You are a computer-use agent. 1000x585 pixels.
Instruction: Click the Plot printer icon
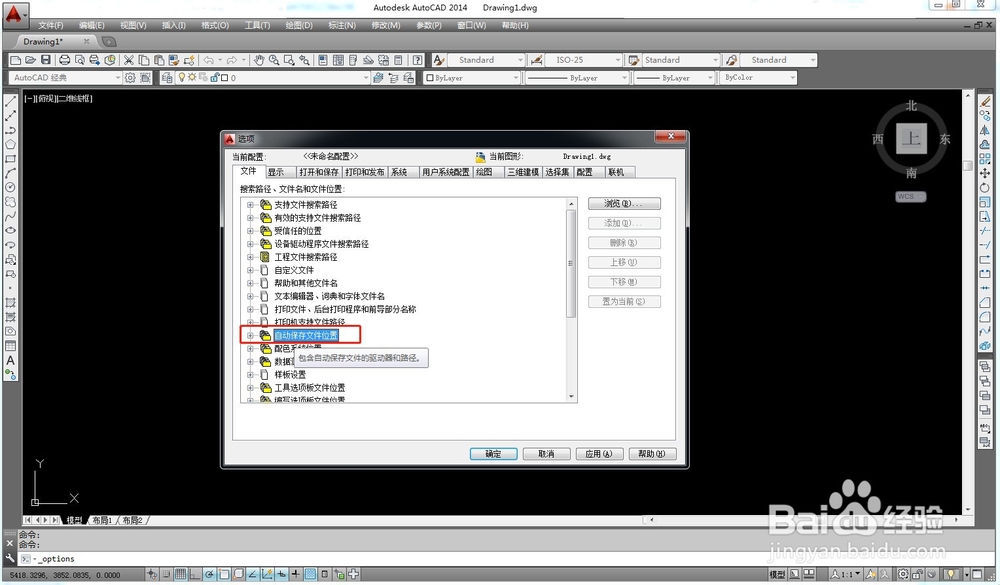(x=64, y=60)
